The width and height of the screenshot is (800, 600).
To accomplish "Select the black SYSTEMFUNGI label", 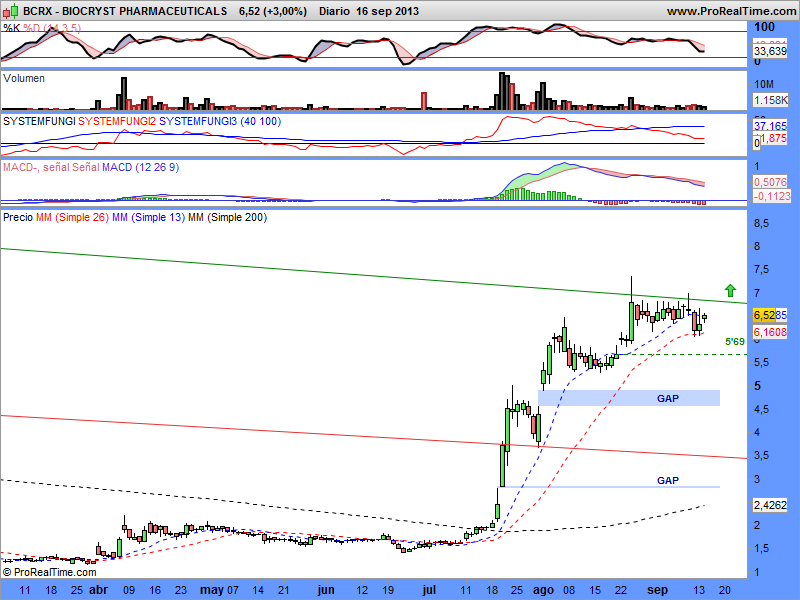I will click(x=39, y=121).
